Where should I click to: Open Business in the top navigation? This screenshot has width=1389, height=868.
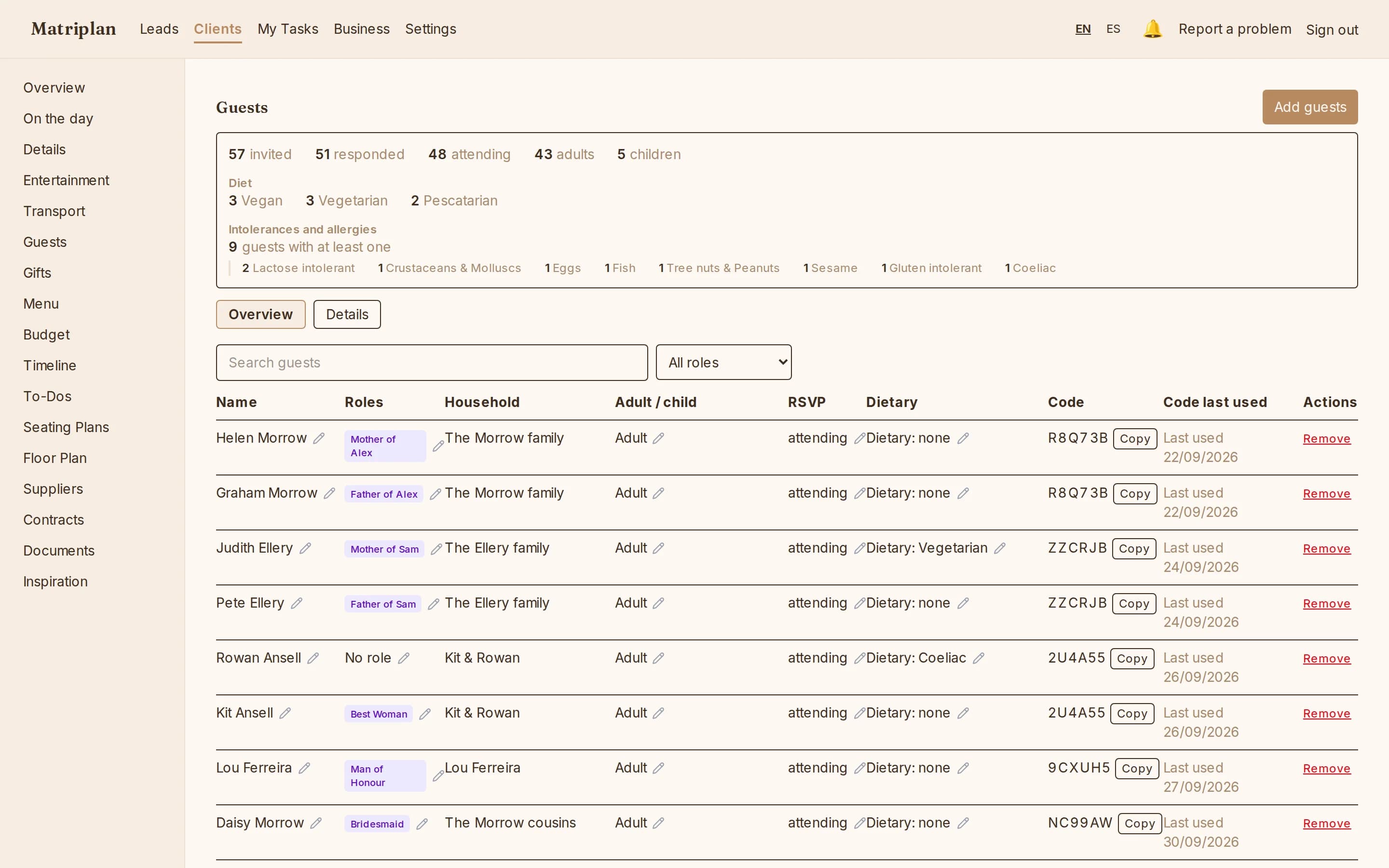coord(362,29)
